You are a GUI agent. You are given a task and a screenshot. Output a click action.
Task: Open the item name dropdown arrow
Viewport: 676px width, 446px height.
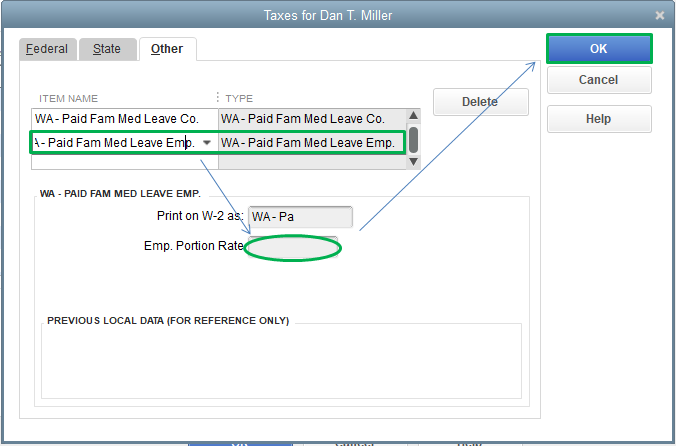click(207, 143)
